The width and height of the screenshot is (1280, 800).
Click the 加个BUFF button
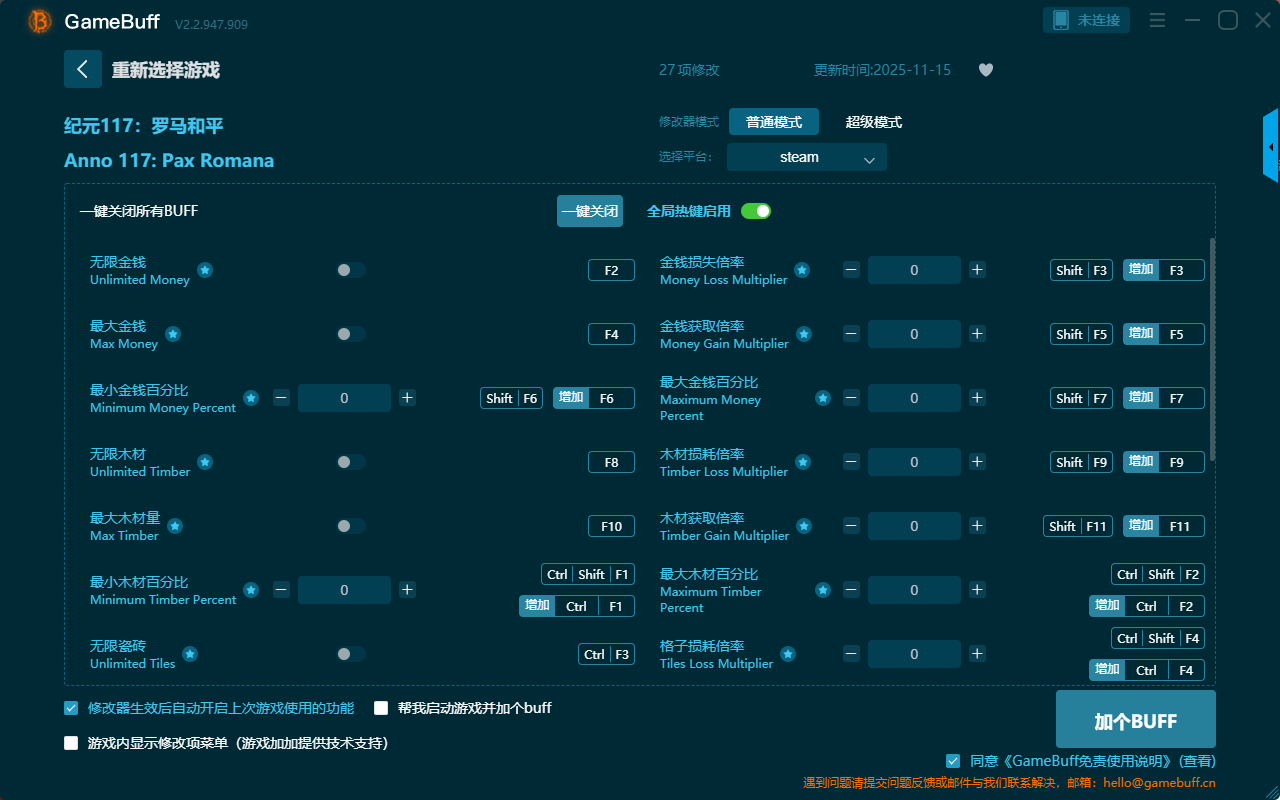[1135, 720]
